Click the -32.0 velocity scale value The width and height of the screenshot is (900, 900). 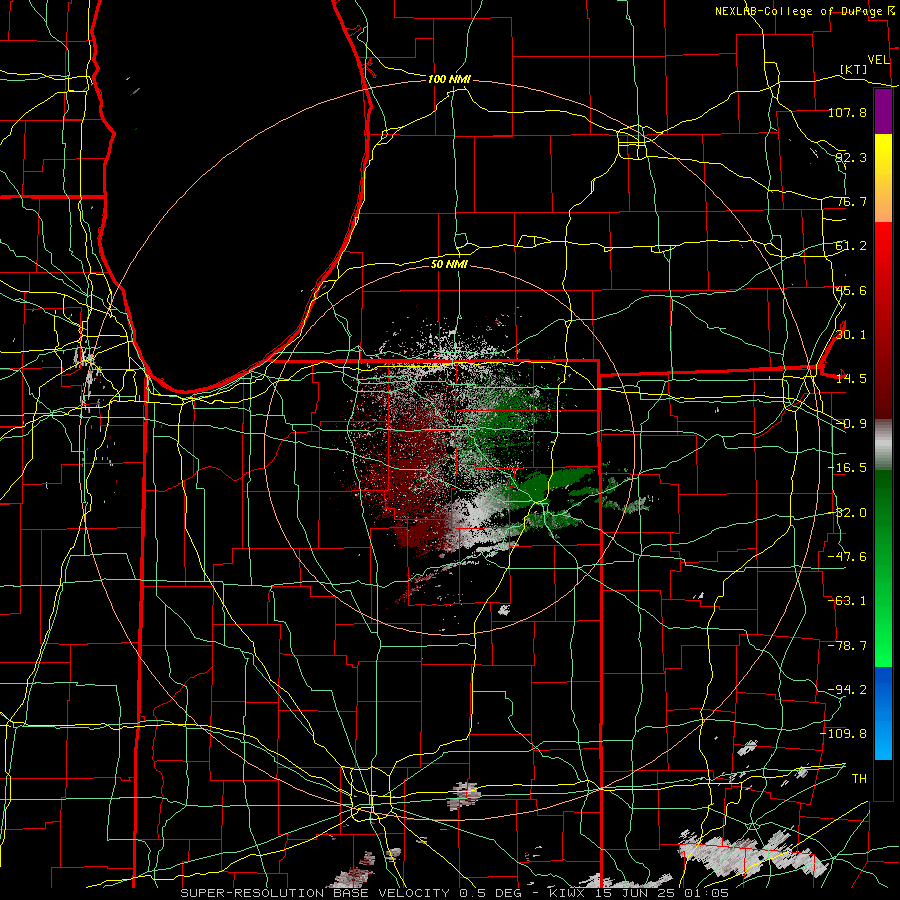tap(847, 513)
